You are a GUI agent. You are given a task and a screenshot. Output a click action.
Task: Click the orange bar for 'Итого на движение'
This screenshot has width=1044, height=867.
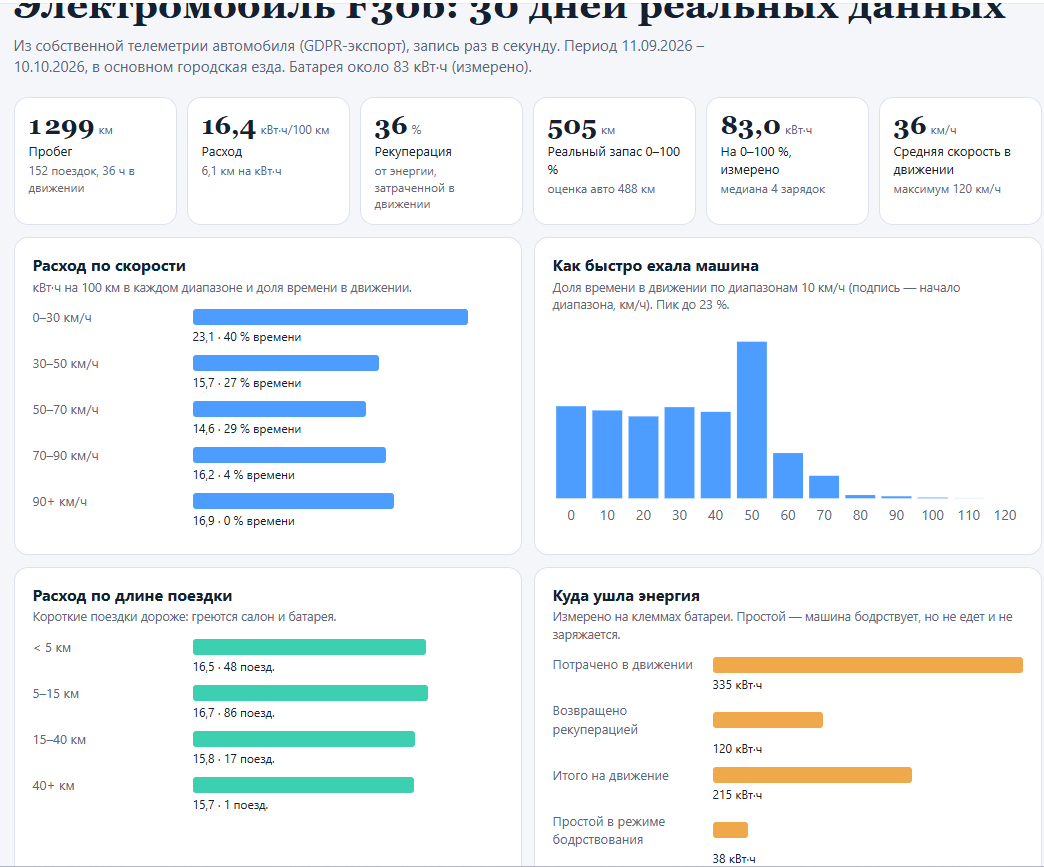812,775
